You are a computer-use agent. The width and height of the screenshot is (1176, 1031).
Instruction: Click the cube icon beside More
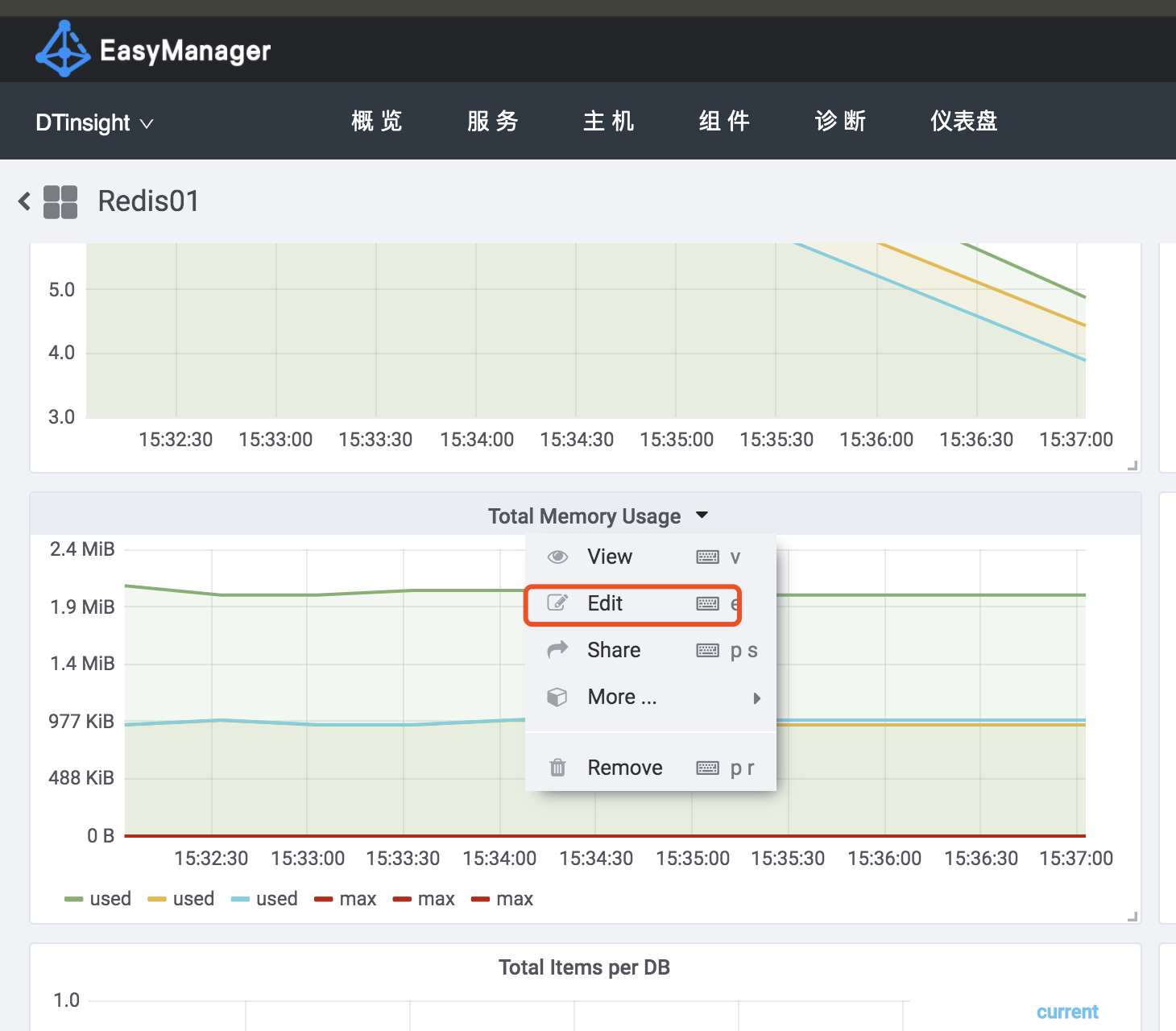tap(557, 697)
